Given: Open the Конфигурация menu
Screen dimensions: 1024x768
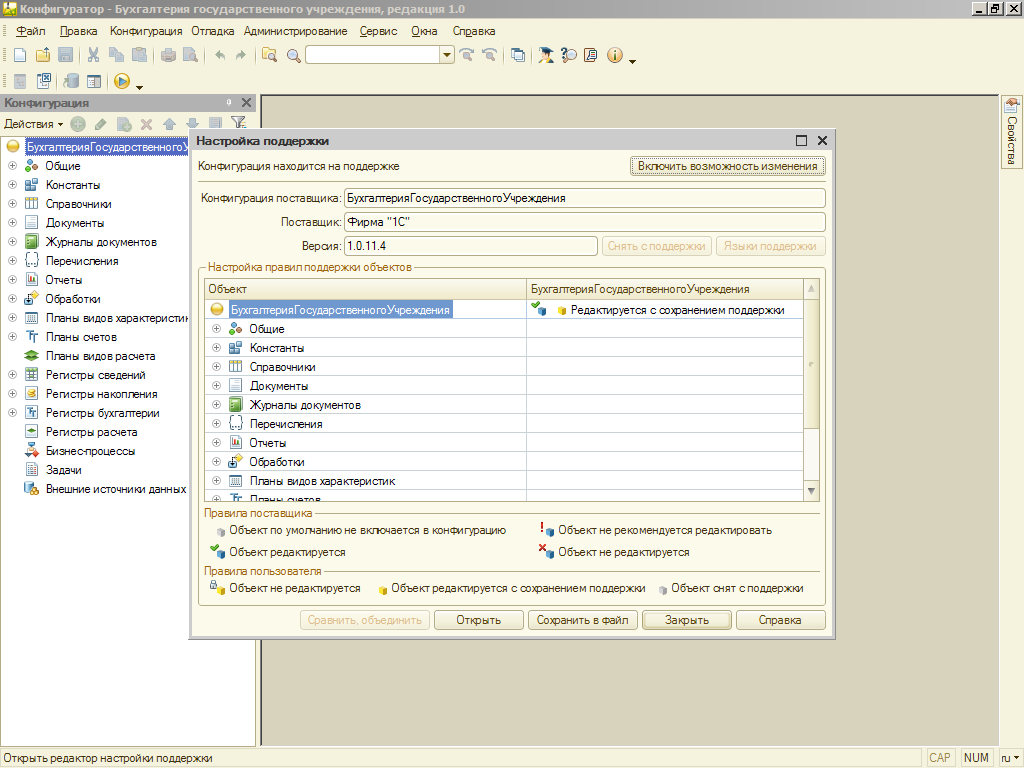Looking at the screenshot, I should point(146,31).
